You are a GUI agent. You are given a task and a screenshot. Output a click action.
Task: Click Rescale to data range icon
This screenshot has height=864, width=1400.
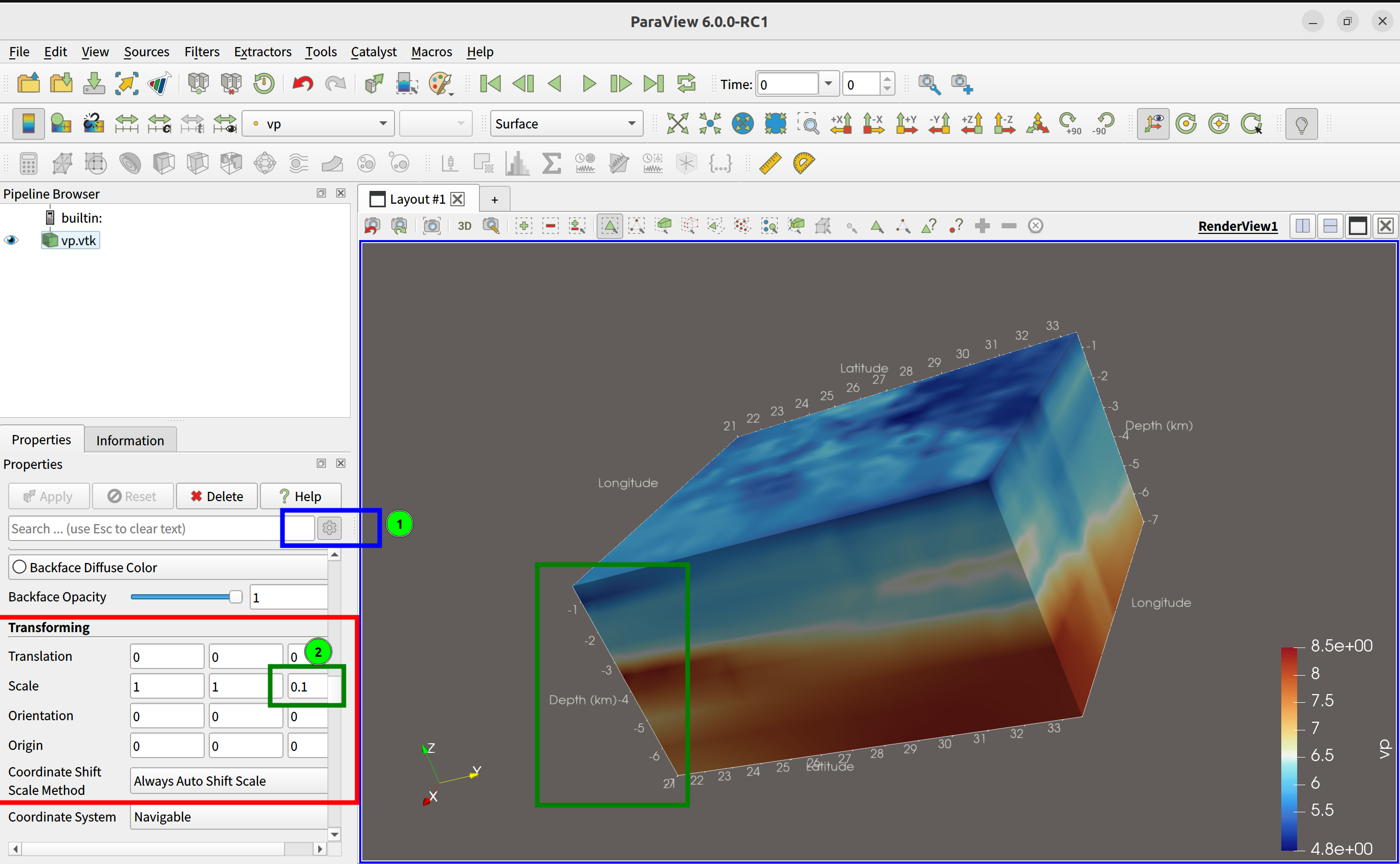127,124
